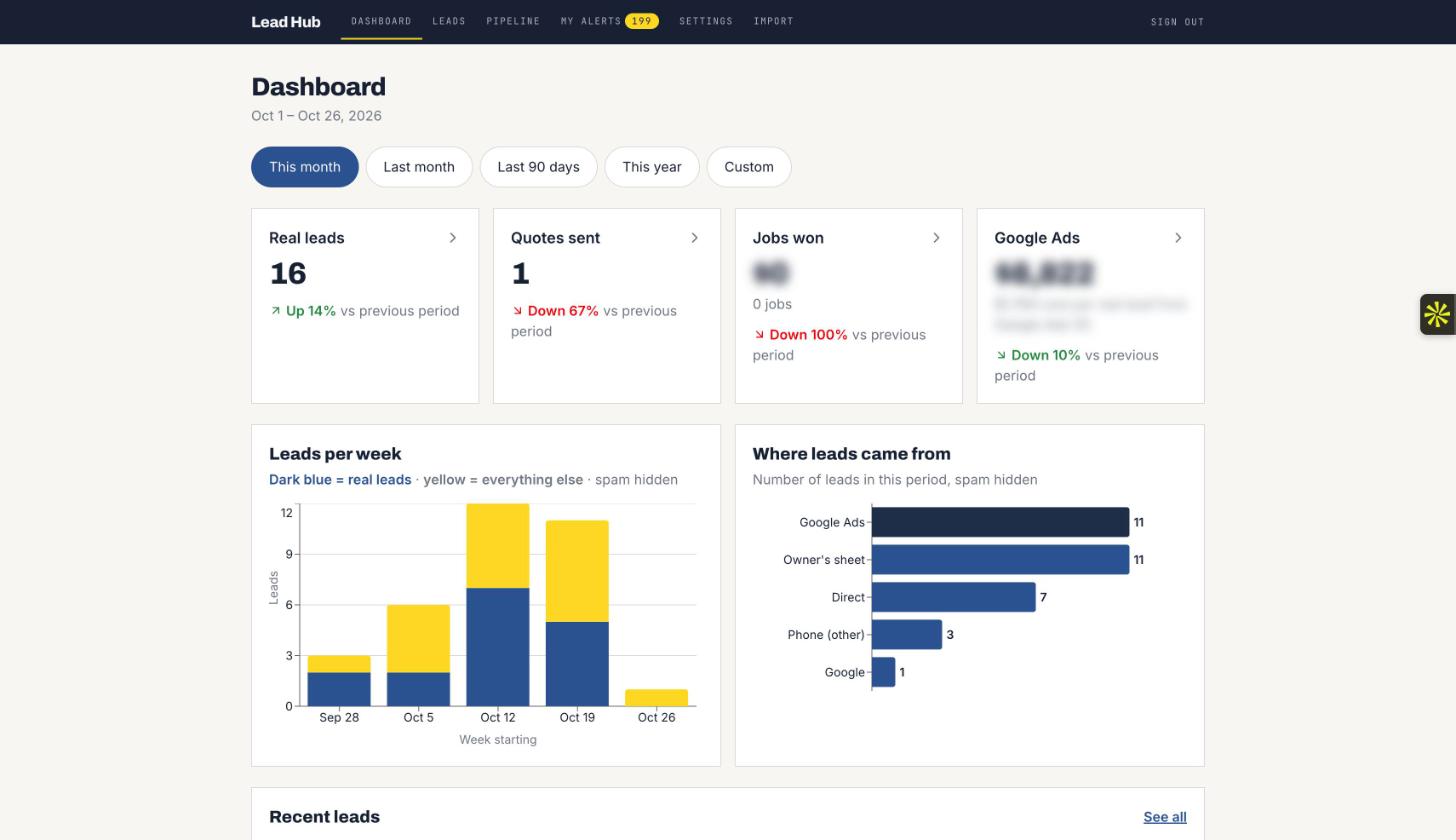The width and height of the screenshot is (1456, 840).
Task: Click the 'Recent leads' heading
Action: pyautogui.click(x=325, y=817)
